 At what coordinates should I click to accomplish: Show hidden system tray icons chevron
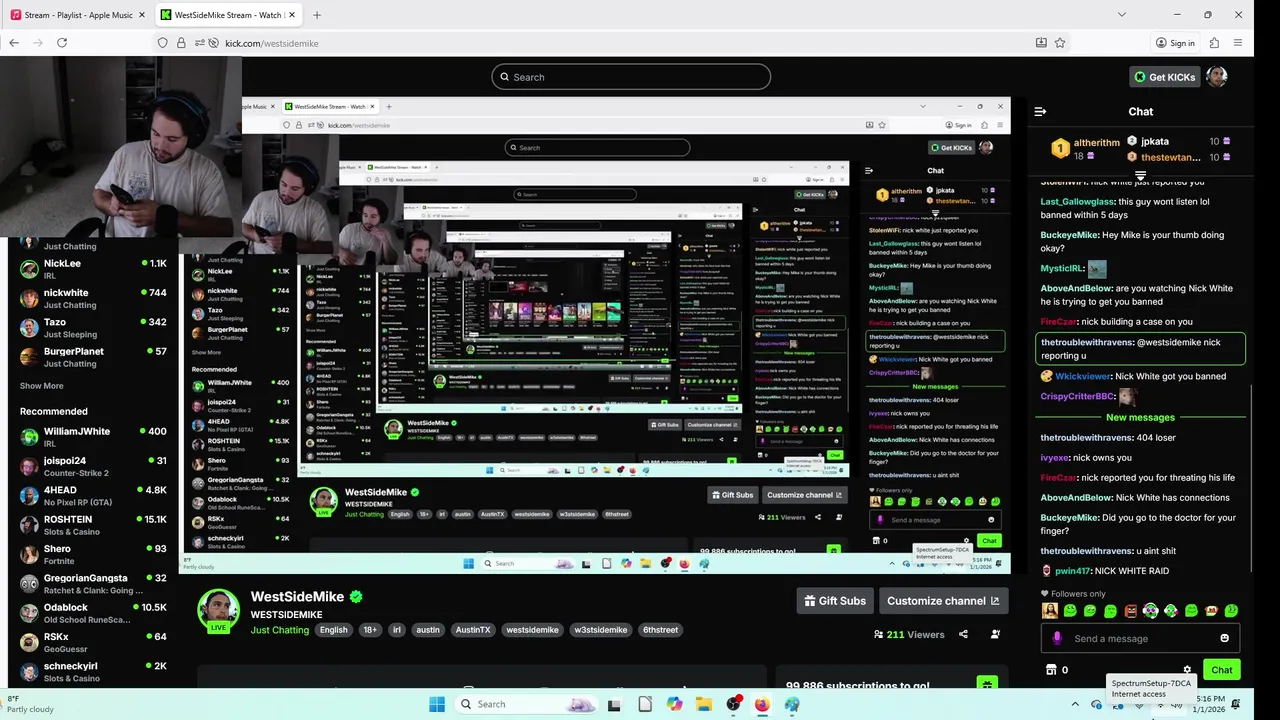[1075, 704]
